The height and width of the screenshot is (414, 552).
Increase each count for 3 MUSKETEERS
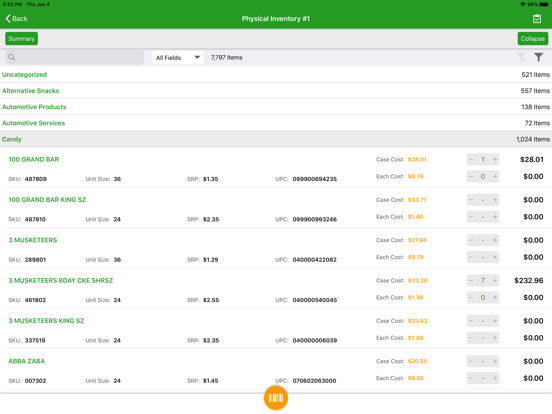[495, 257]
